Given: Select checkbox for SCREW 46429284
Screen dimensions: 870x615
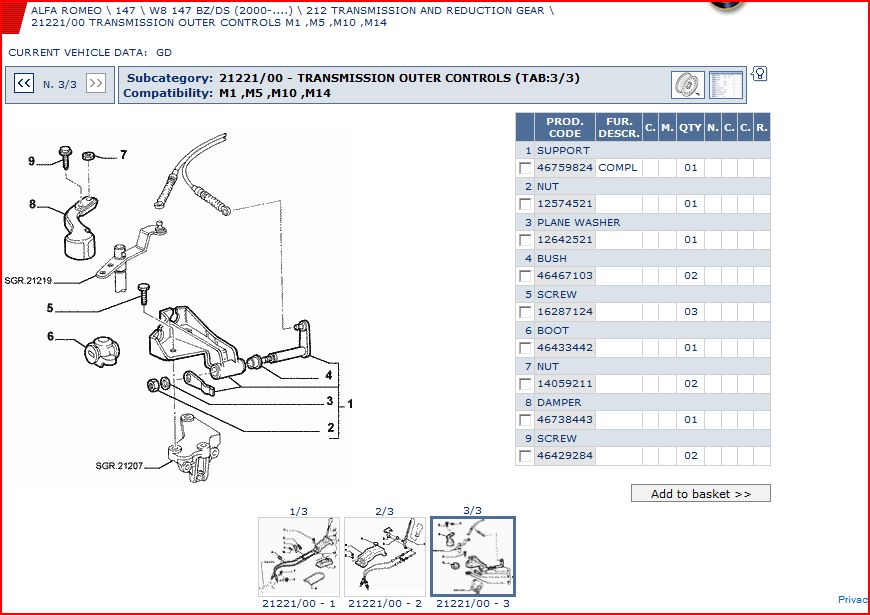Looking at the screenshot, I should (x=525, y=456).
